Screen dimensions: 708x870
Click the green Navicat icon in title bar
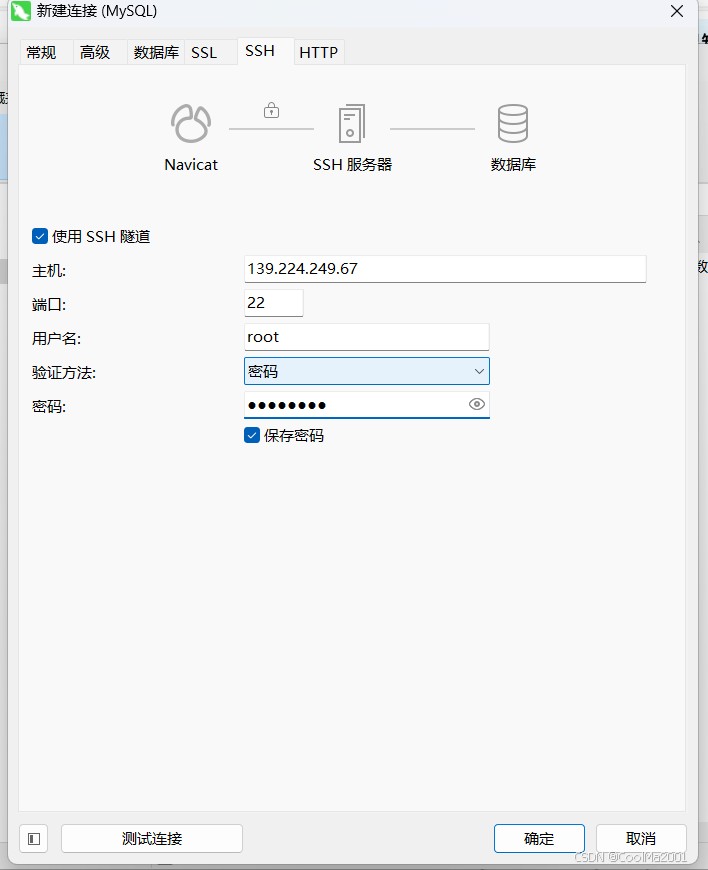21,11
